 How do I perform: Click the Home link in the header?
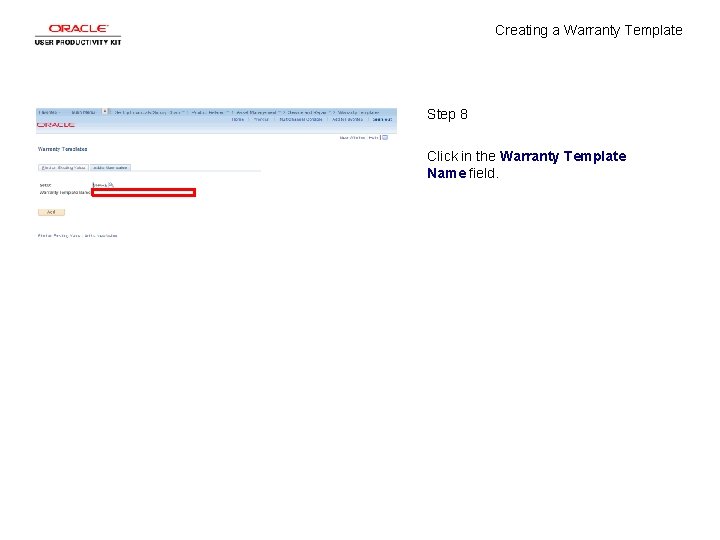(x=238, y=119)
